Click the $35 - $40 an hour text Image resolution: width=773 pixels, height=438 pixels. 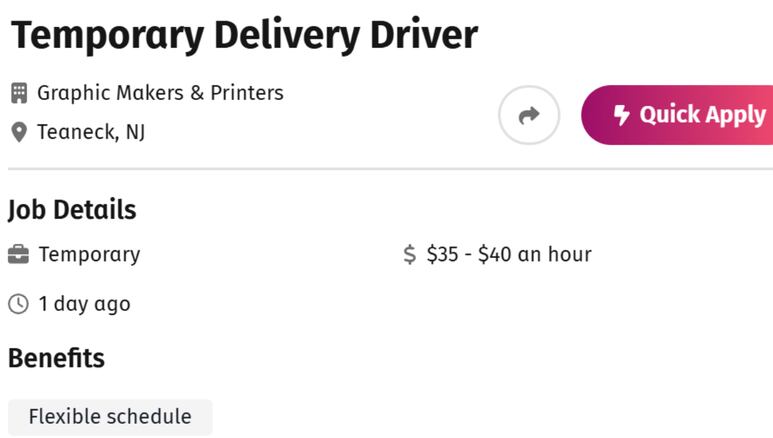(x=509, y=255)
